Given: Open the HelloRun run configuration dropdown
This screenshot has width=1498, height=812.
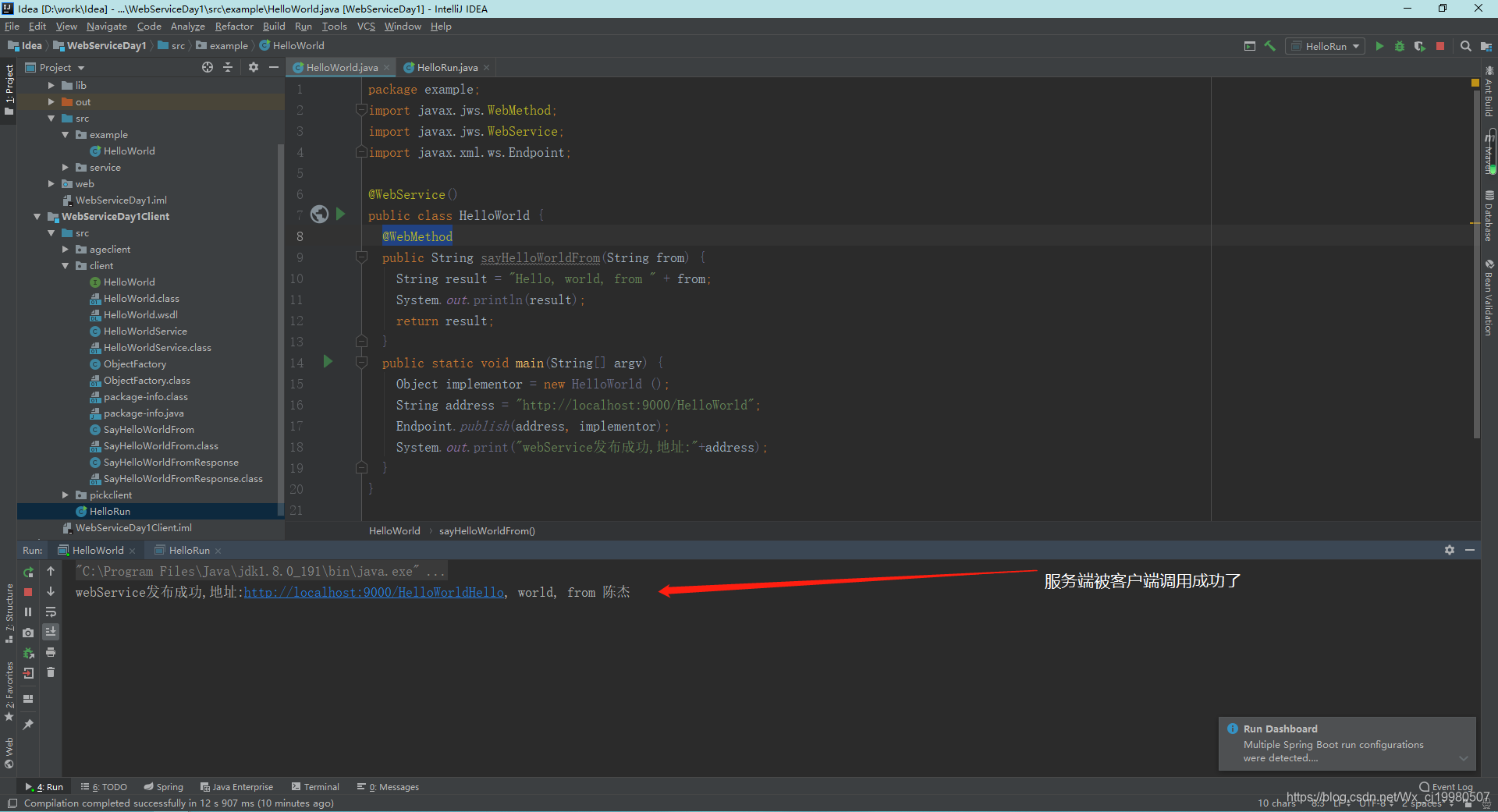Looking at the screenshot, I should [x=1325, y=46].
